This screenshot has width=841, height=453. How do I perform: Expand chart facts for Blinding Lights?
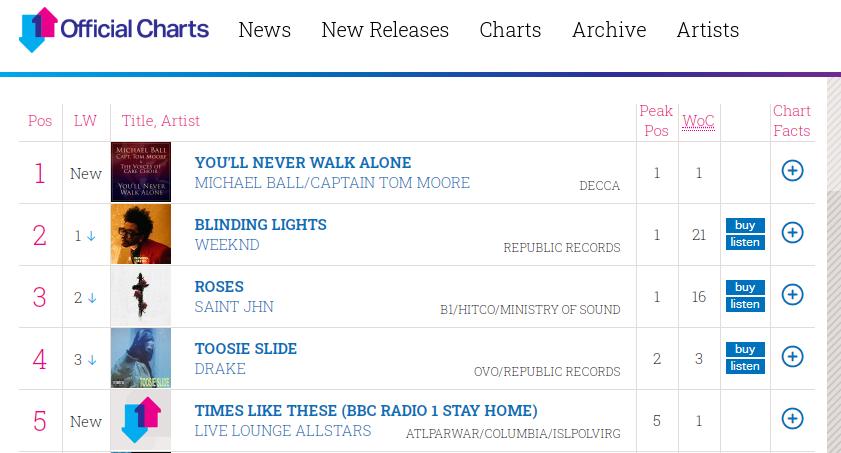pos(792,233)
